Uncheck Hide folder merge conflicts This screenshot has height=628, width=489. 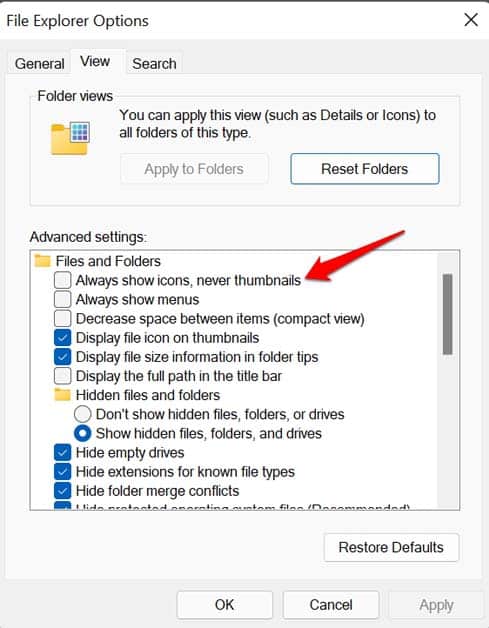pos(62,491)
